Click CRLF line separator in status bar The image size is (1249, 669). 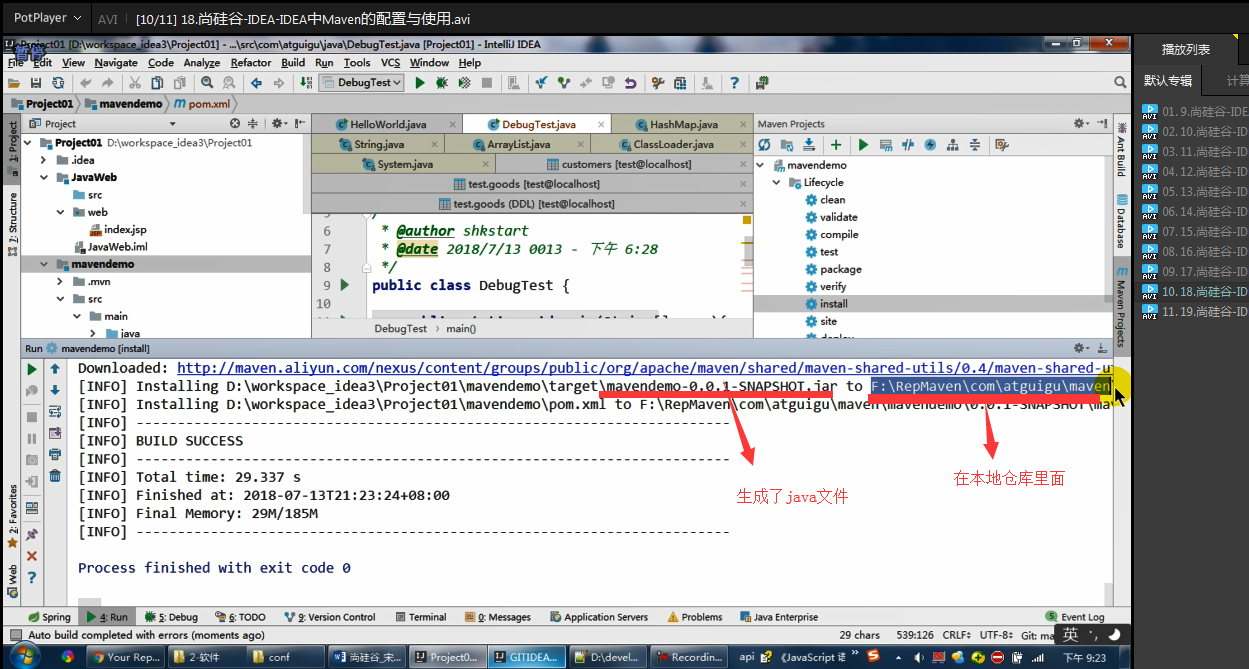pyautogui.click(x=956, y=635)
